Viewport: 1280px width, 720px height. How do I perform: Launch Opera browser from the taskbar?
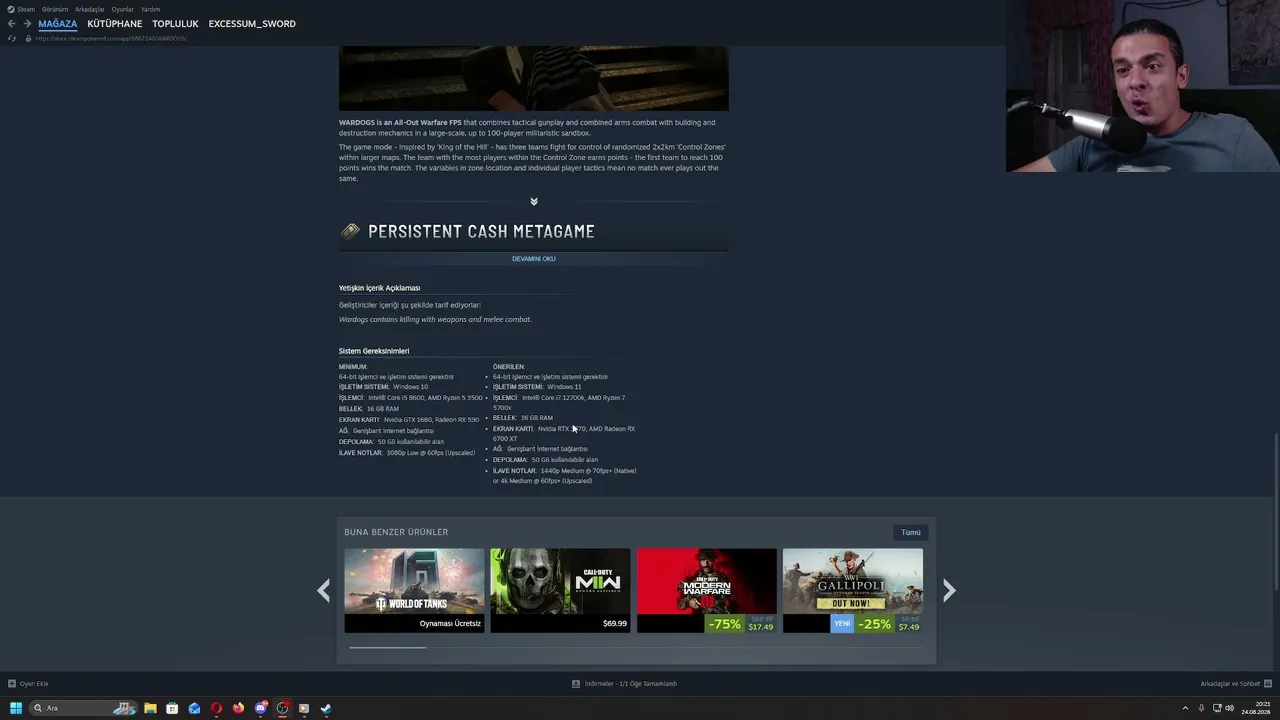tap(216, 708)
